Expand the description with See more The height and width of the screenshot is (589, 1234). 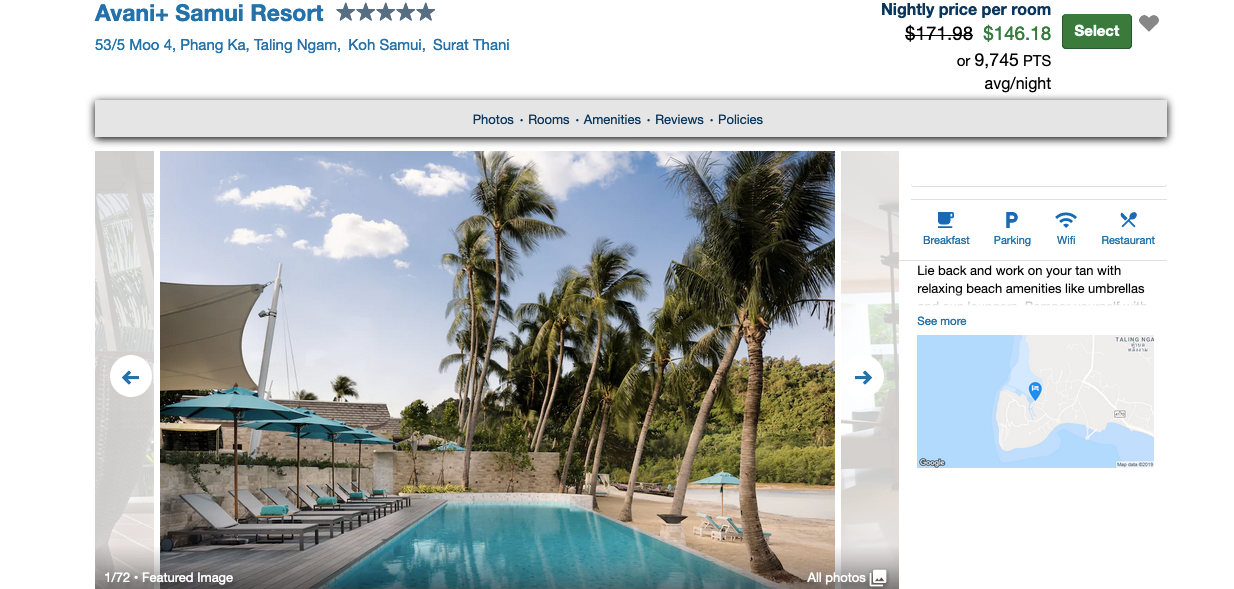[x=942, y=321]
